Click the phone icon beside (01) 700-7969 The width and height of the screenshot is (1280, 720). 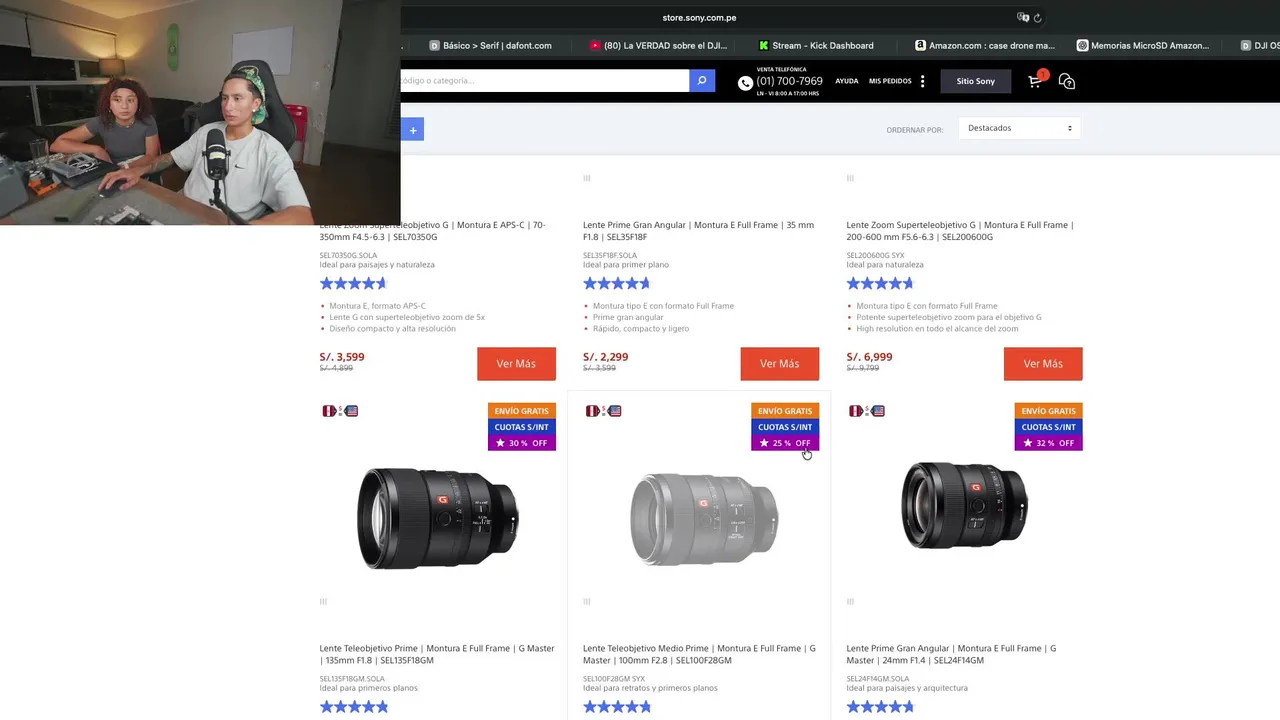tap(745, 83)
